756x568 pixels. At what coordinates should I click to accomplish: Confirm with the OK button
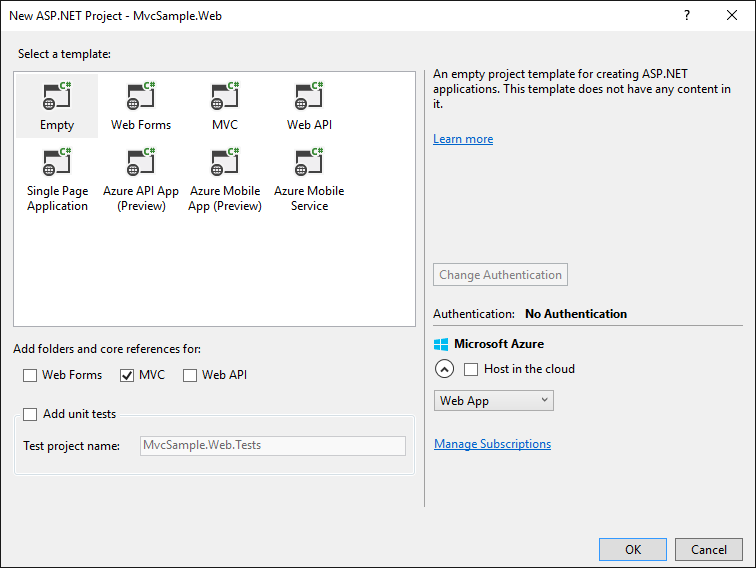633,550
